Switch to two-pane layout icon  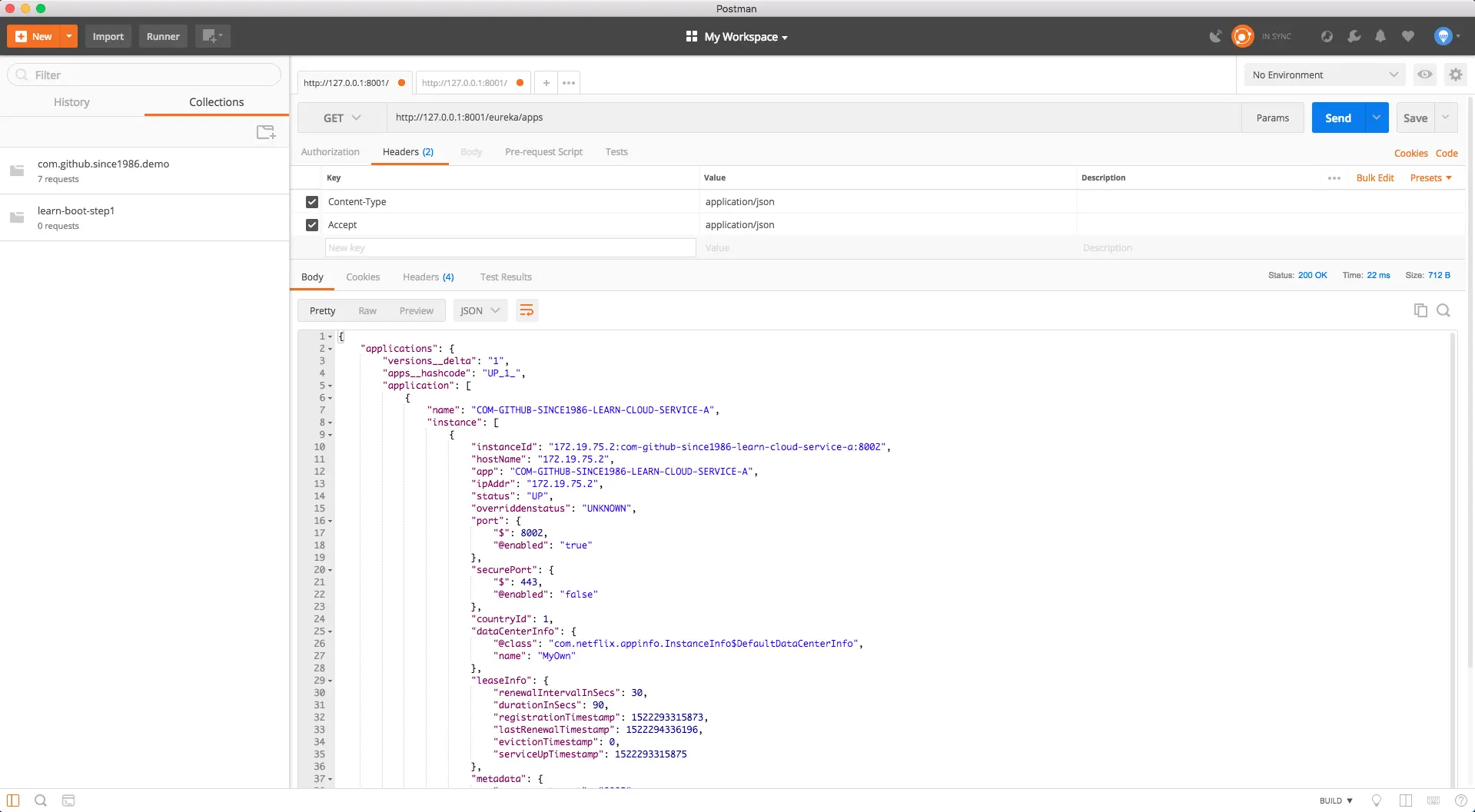(1406, 800)
